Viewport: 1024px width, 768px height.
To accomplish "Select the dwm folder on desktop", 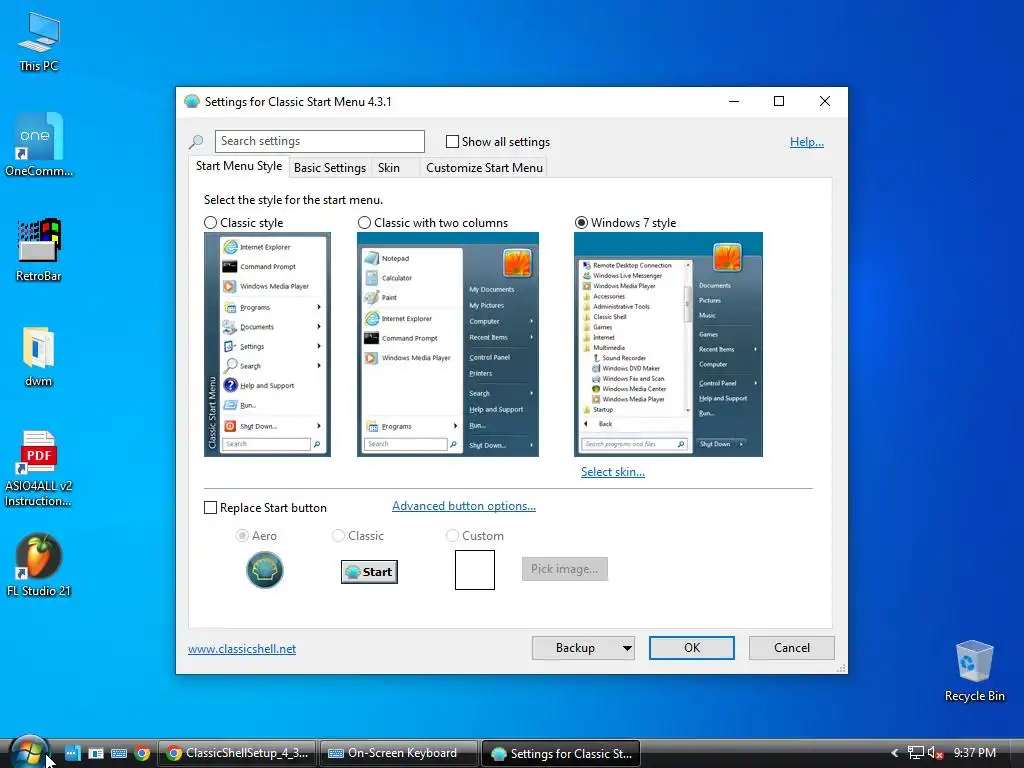I will [39, 357].
